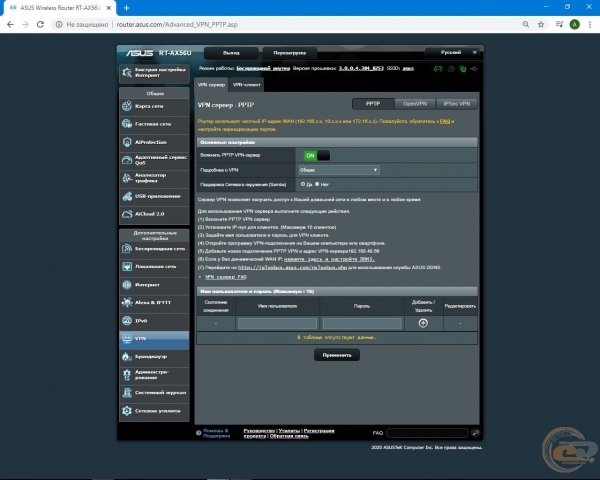
Task: Click the green internet status icon
Action: pyautogui.click(x=463, y=69)
